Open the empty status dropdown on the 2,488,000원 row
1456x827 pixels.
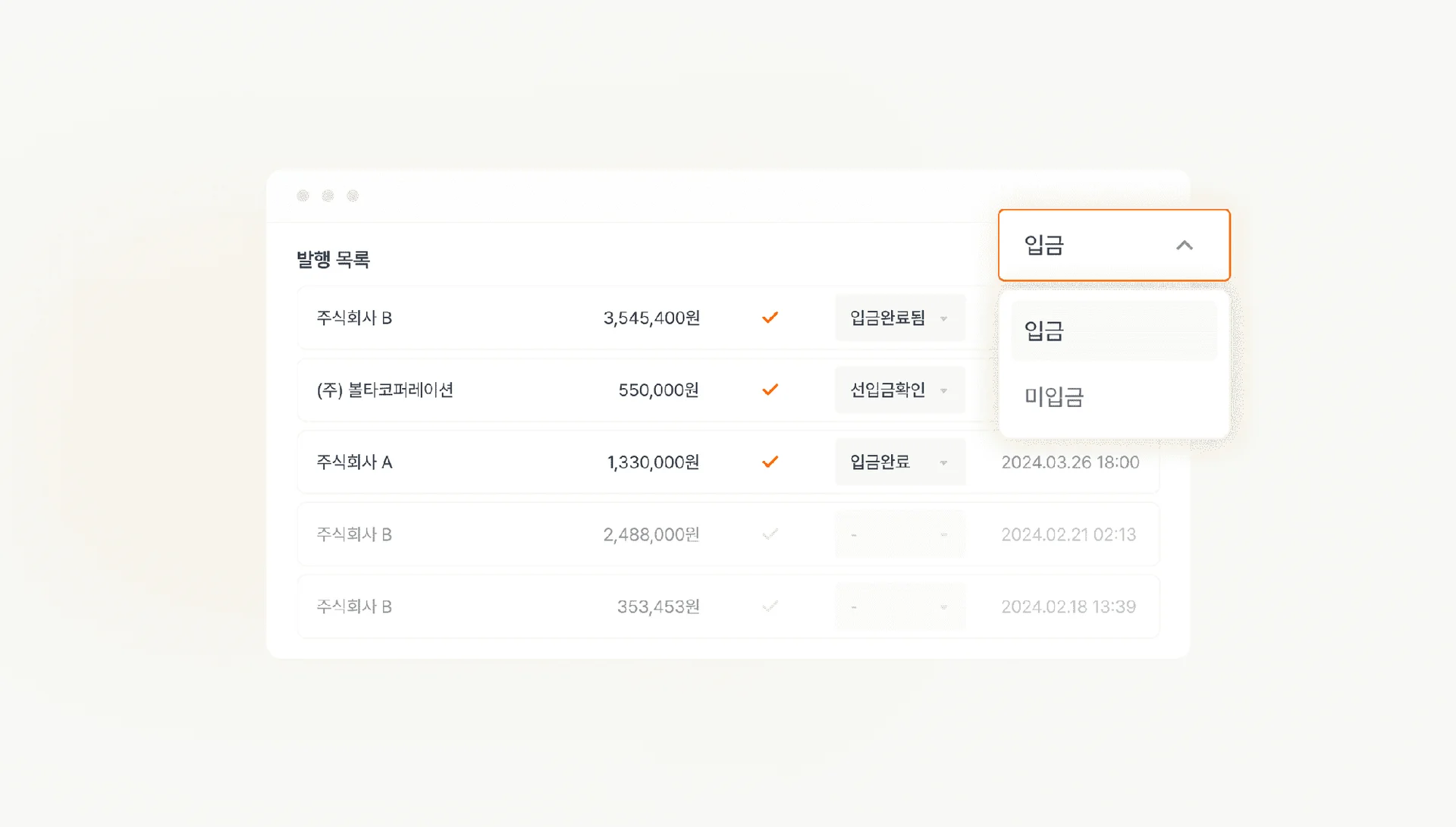click(899, 534)
